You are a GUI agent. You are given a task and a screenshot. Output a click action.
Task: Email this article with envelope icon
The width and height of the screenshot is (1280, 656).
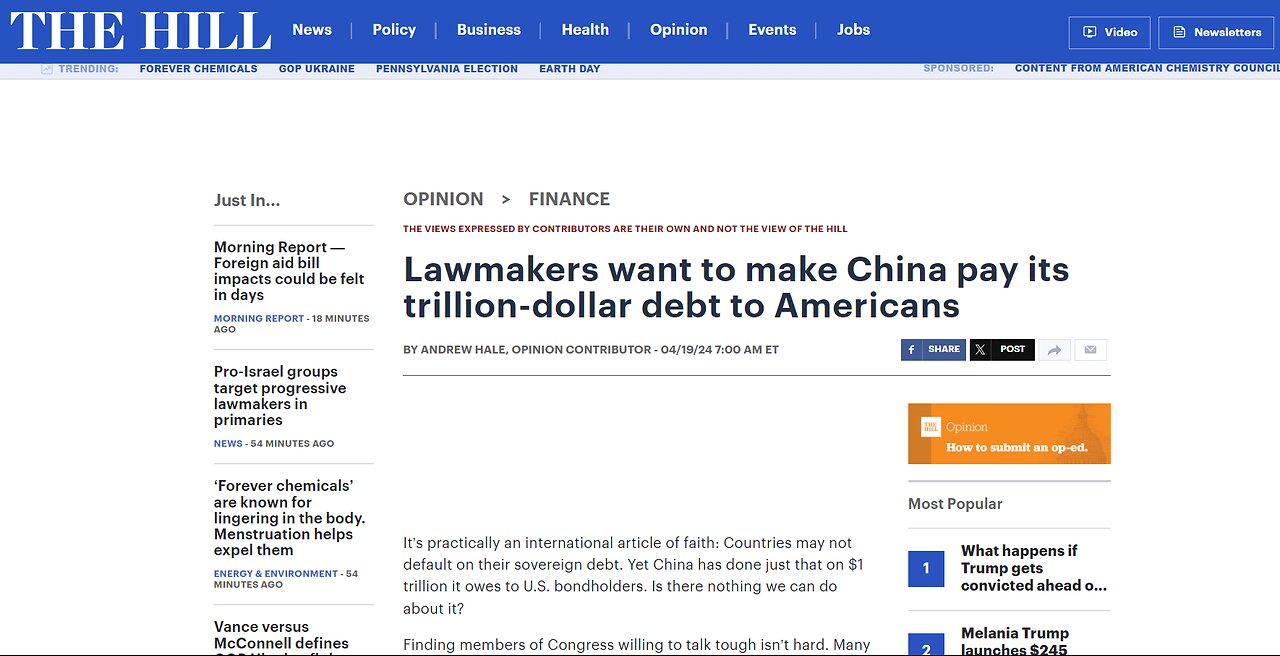tap(1091, 350)
